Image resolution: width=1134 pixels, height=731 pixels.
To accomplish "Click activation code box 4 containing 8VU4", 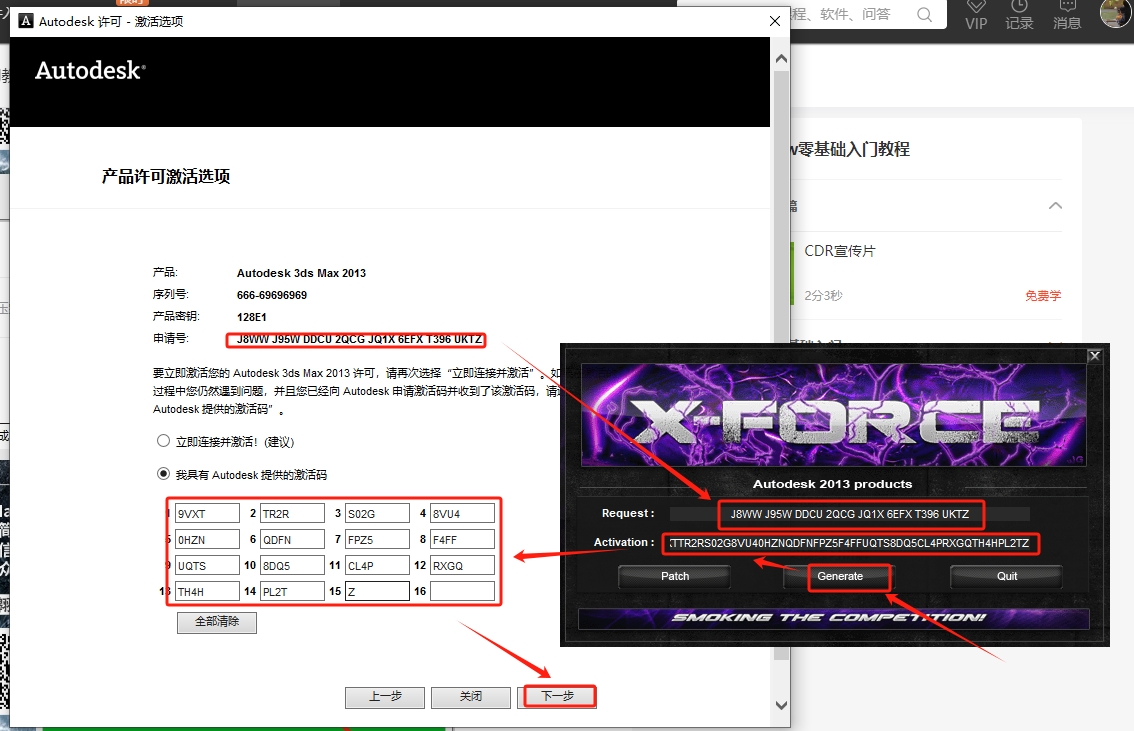I will pos(463,513).
